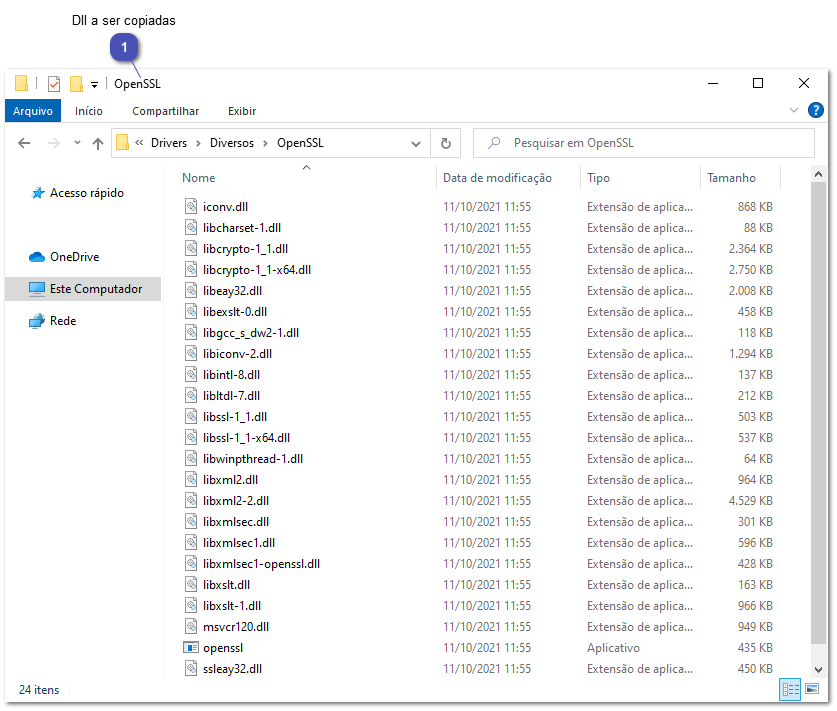Click the Rede network icon
This screenshot has height=711, width=837.
coord(37,321)
